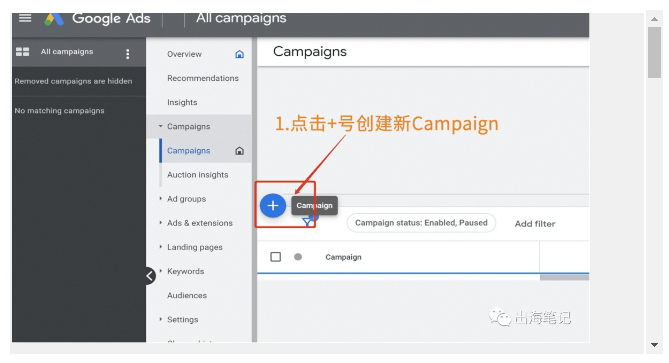The height and width of the screenshot is (363, 669).
Task: Expand the Ad groups section
Action: (160, 199)
